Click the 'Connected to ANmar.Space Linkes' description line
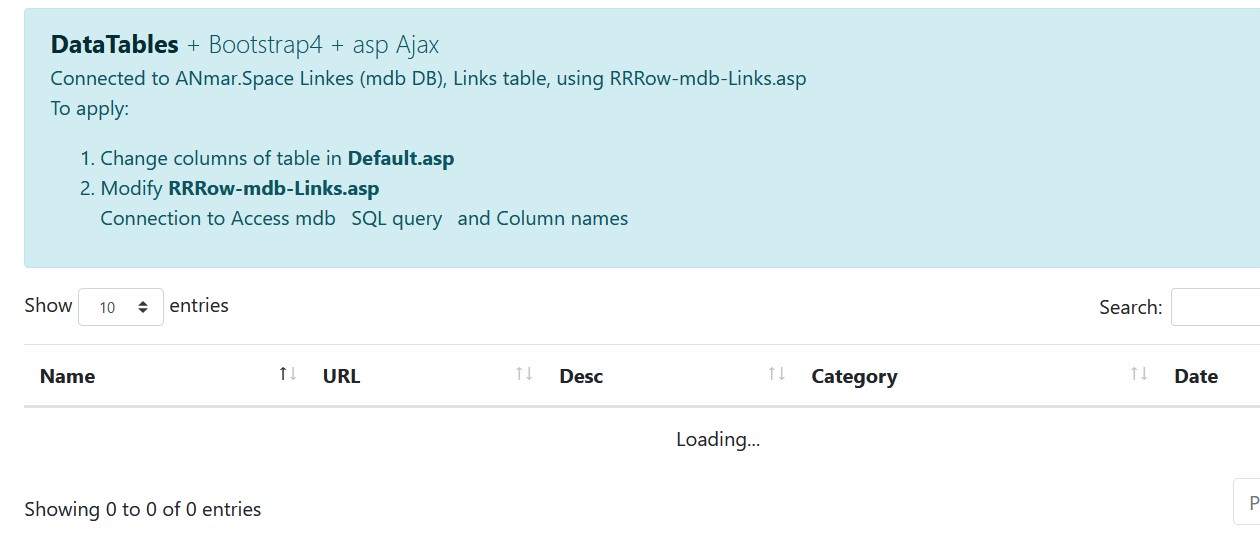This screenshot has width=1260, height=558. 428,78
